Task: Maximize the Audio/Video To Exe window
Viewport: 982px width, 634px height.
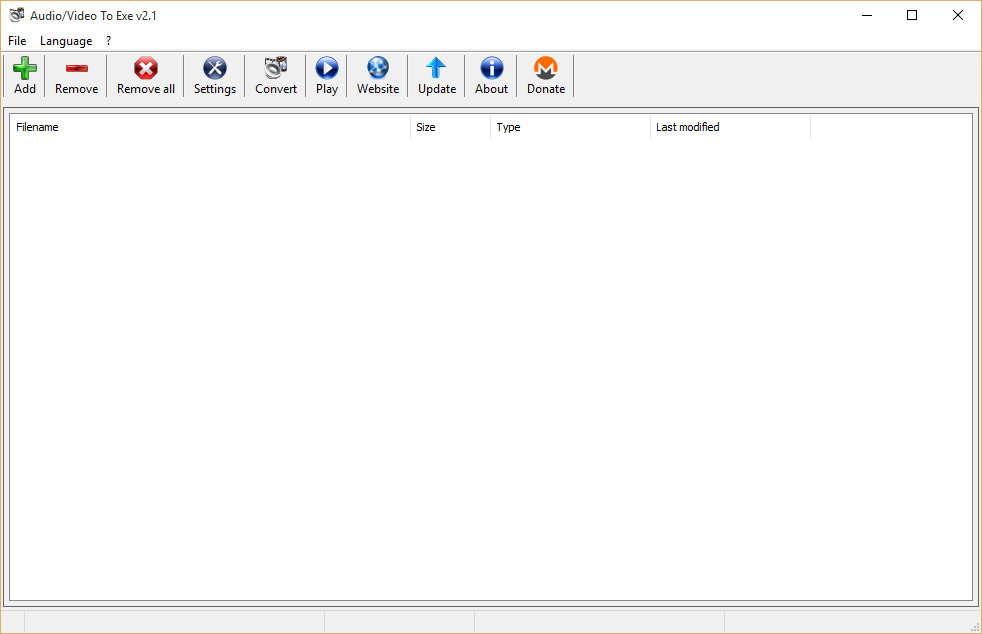Action: [x=912, y=15]
